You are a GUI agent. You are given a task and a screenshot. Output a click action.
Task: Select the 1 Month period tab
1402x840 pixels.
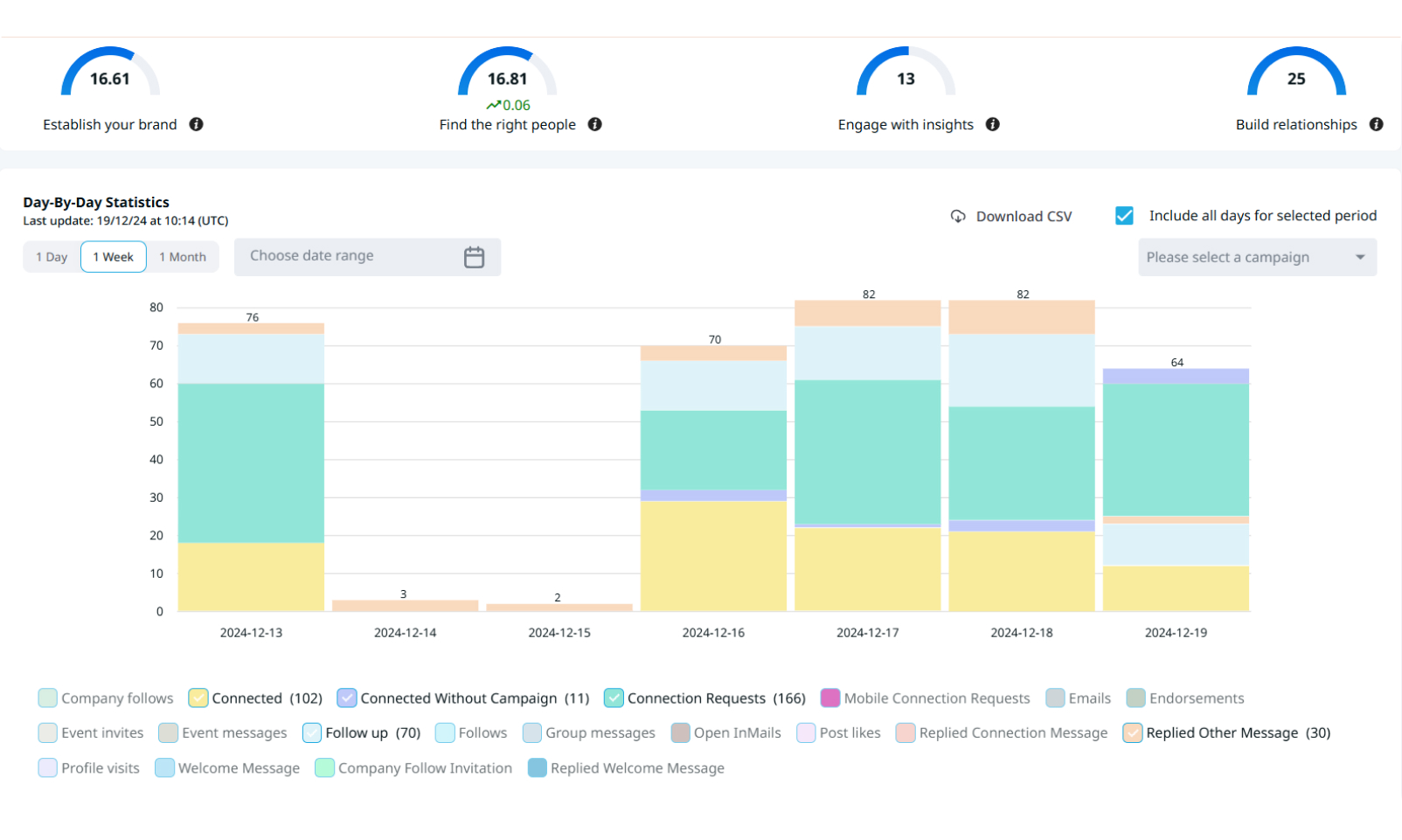click(183, 257)
